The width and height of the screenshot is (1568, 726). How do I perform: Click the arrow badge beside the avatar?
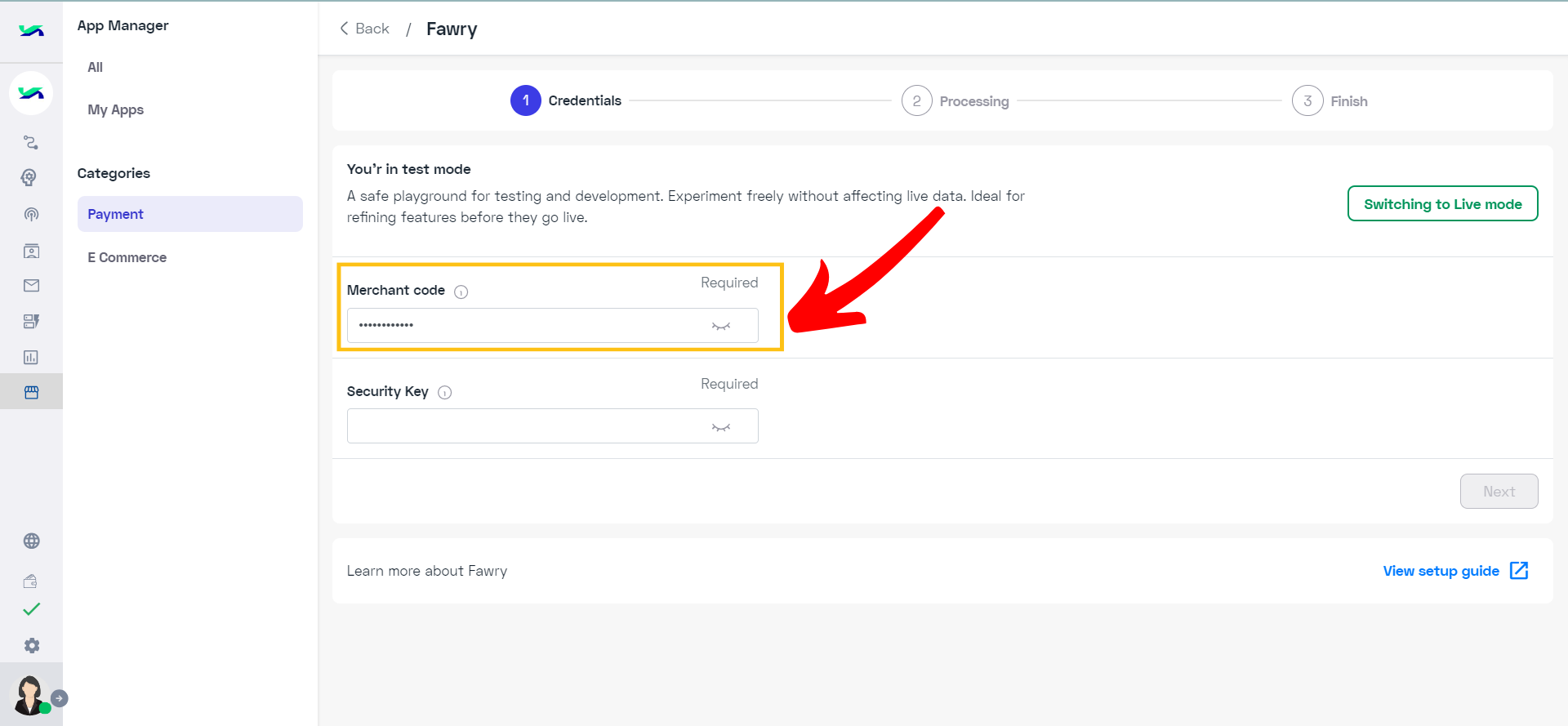point(60,698)
